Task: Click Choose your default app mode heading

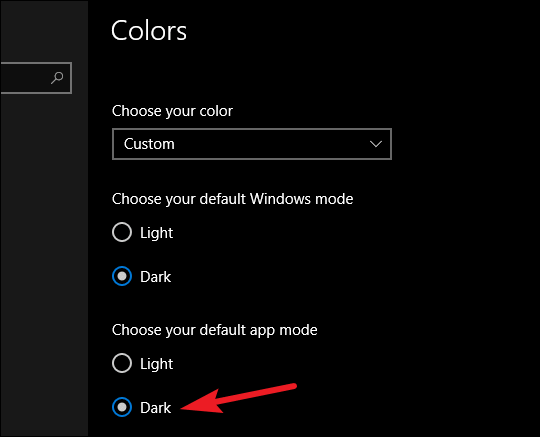Action: click(215, 330)
